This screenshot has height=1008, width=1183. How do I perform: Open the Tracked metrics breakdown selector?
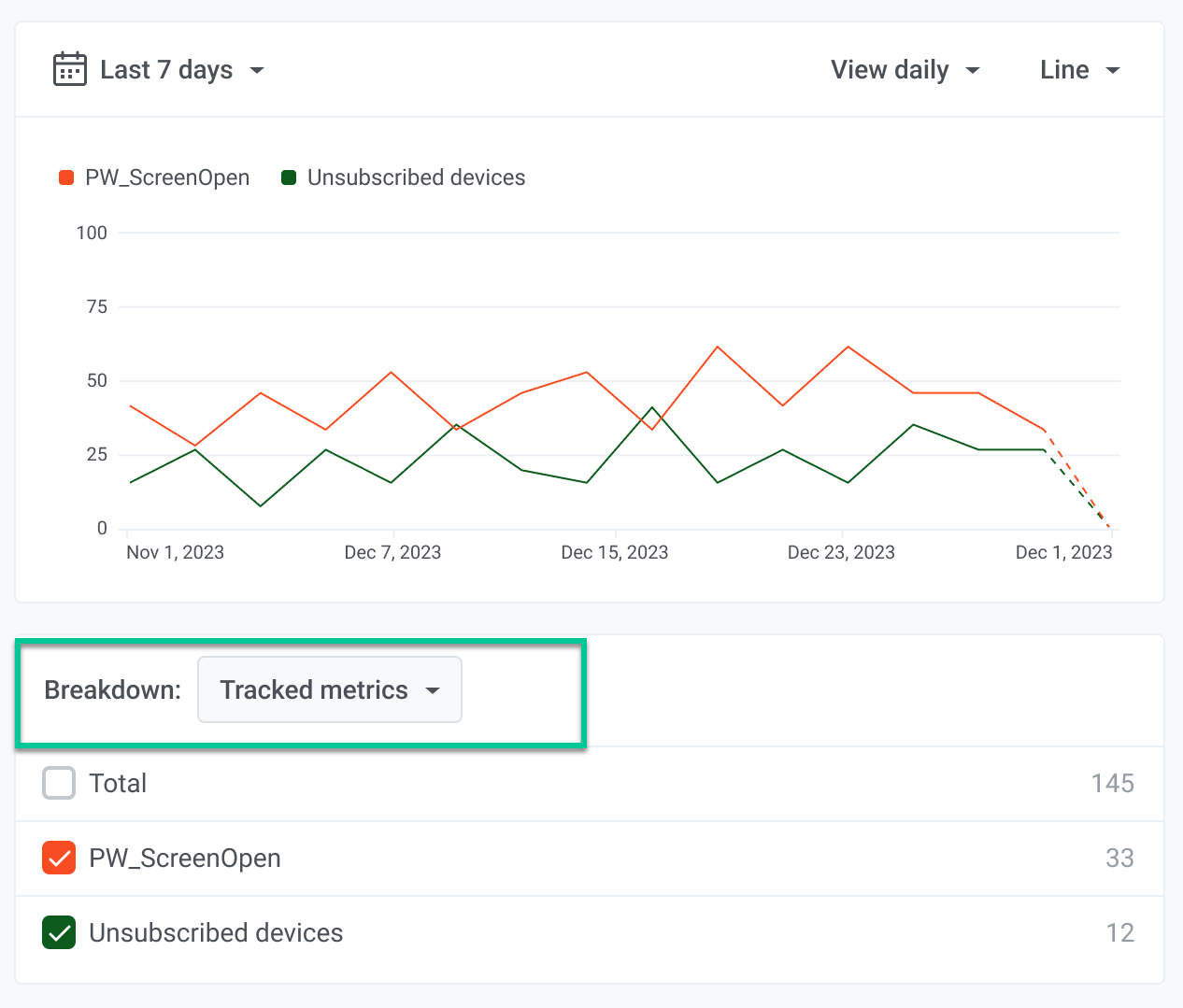(x=329, y=689)
